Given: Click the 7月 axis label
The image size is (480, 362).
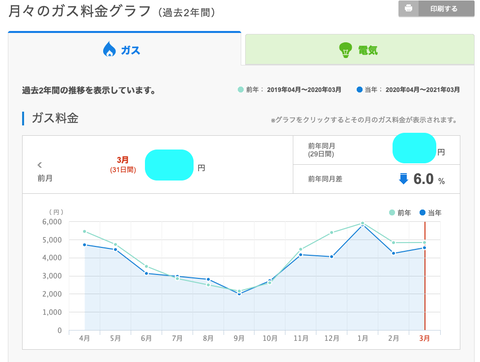Looking at the screenshot, I should (177, 338).
